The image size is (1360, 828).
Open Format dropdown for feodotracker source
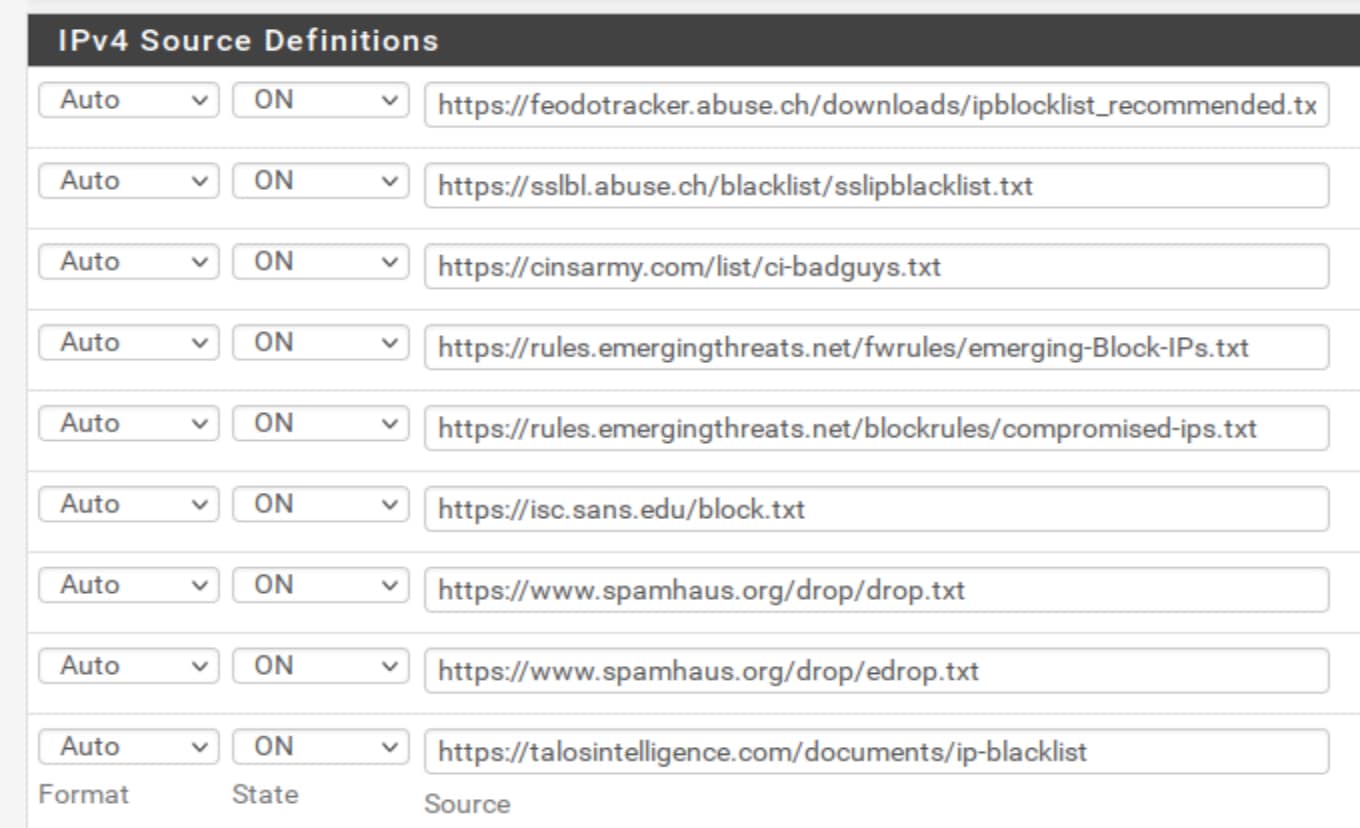(x=128, y=101)
